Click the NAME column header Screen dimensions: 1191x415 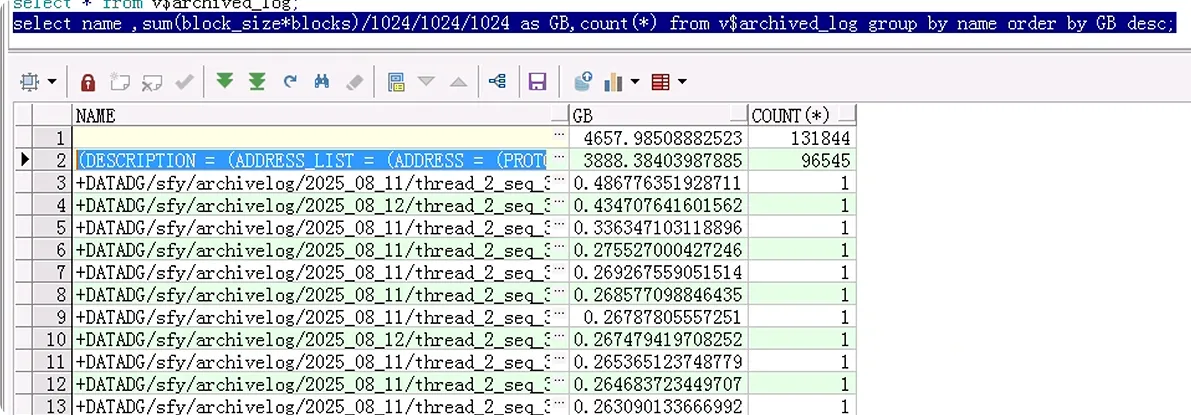321,116
